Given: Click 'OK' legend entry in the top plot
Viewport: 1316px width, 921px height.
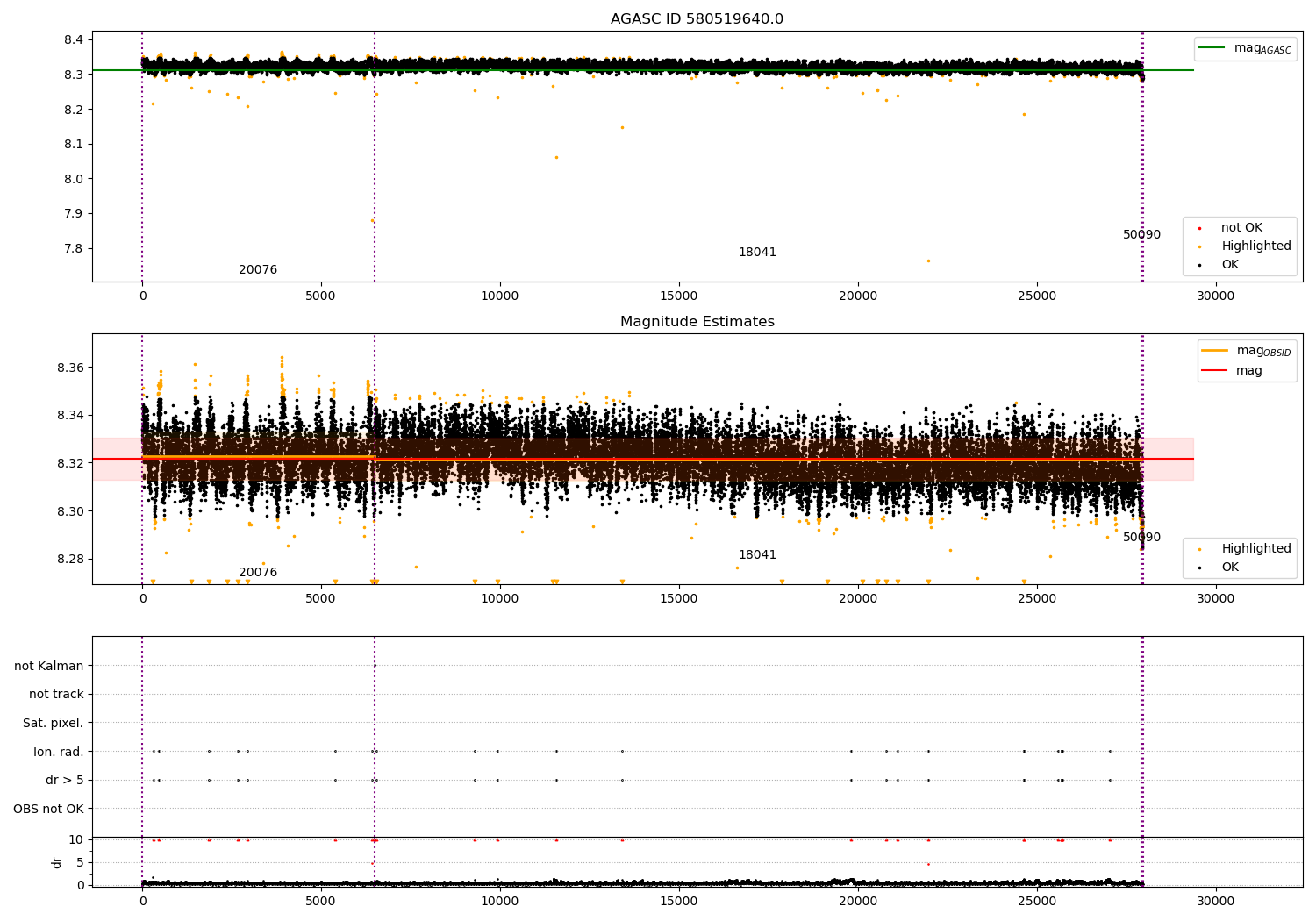Looking at the screenshot, I should click(1230, 265).
